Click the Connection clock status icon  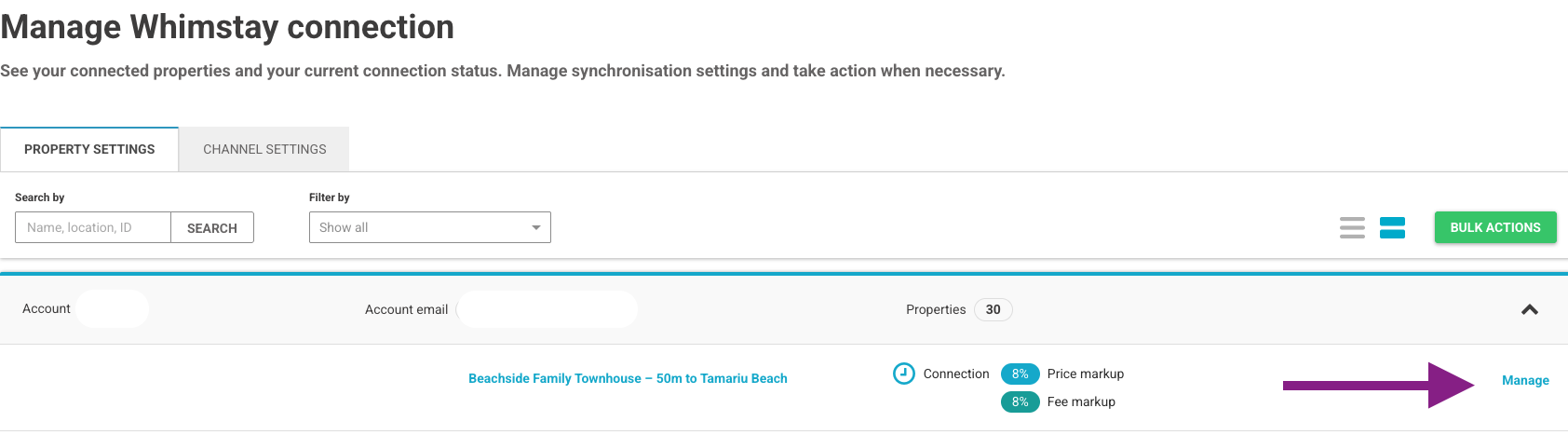pyautogui.click(x=903, y=374)
